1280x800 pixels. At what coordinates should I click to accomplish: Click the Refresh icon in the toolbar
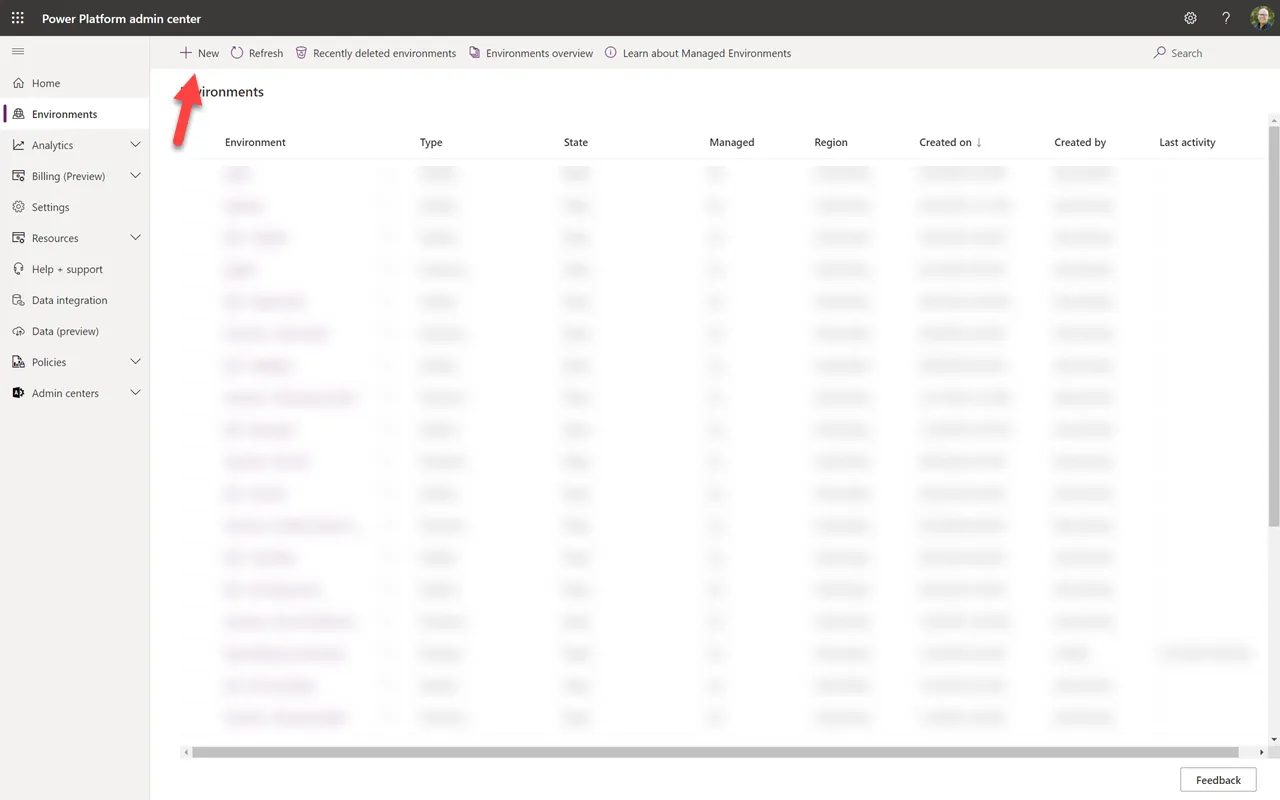click(237, 52)
